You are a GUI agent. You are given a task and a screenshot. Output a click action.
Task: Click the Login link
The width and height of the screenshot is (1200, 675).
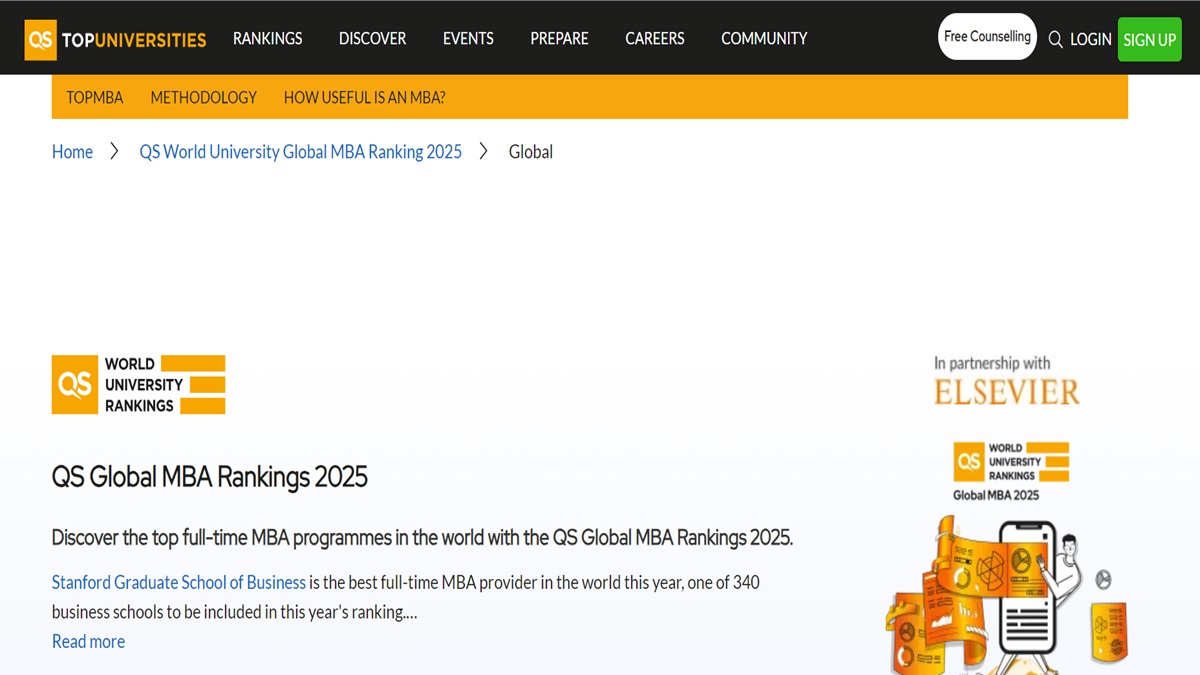1090,40
